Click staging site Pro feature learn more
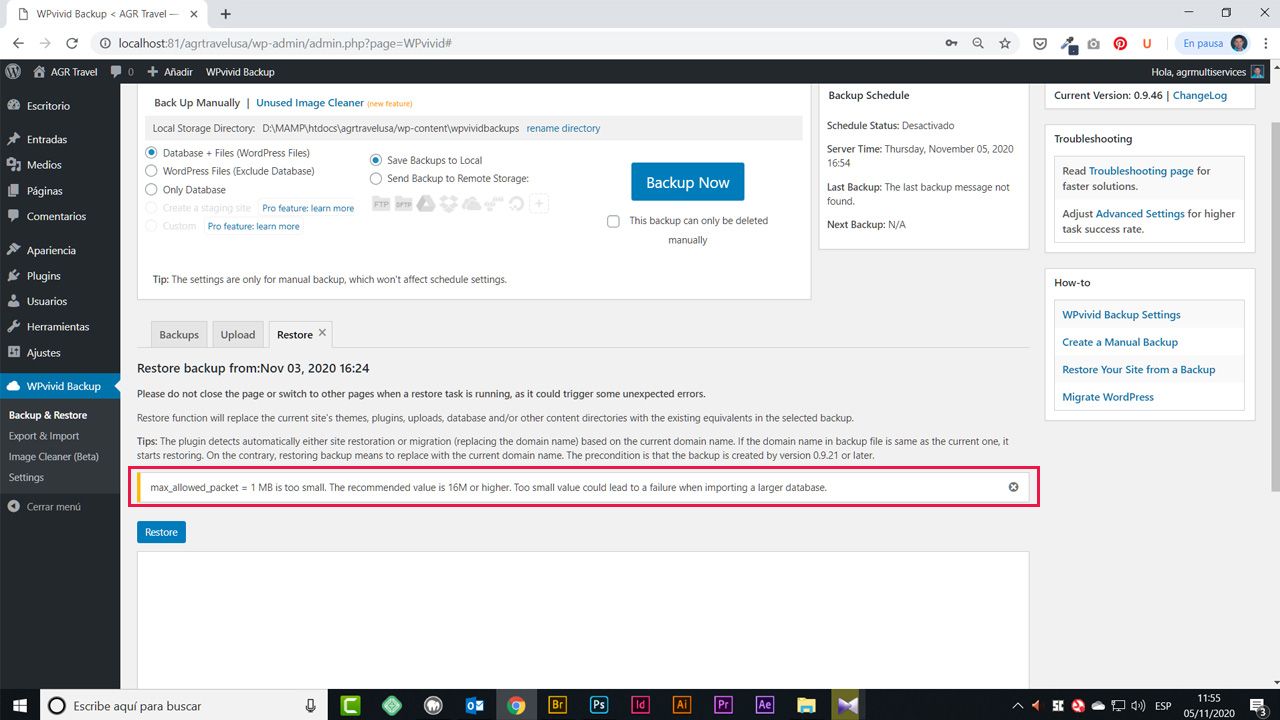 308,208
